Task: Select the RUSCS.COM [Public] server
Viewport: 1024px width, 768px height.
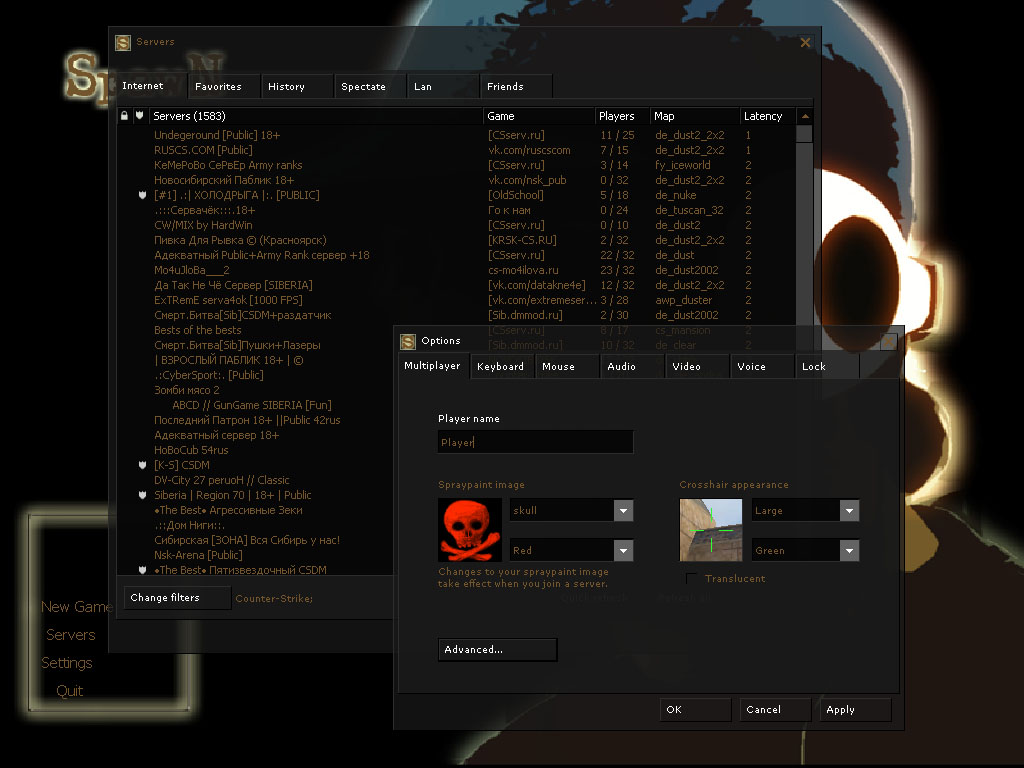Action: 203,150
